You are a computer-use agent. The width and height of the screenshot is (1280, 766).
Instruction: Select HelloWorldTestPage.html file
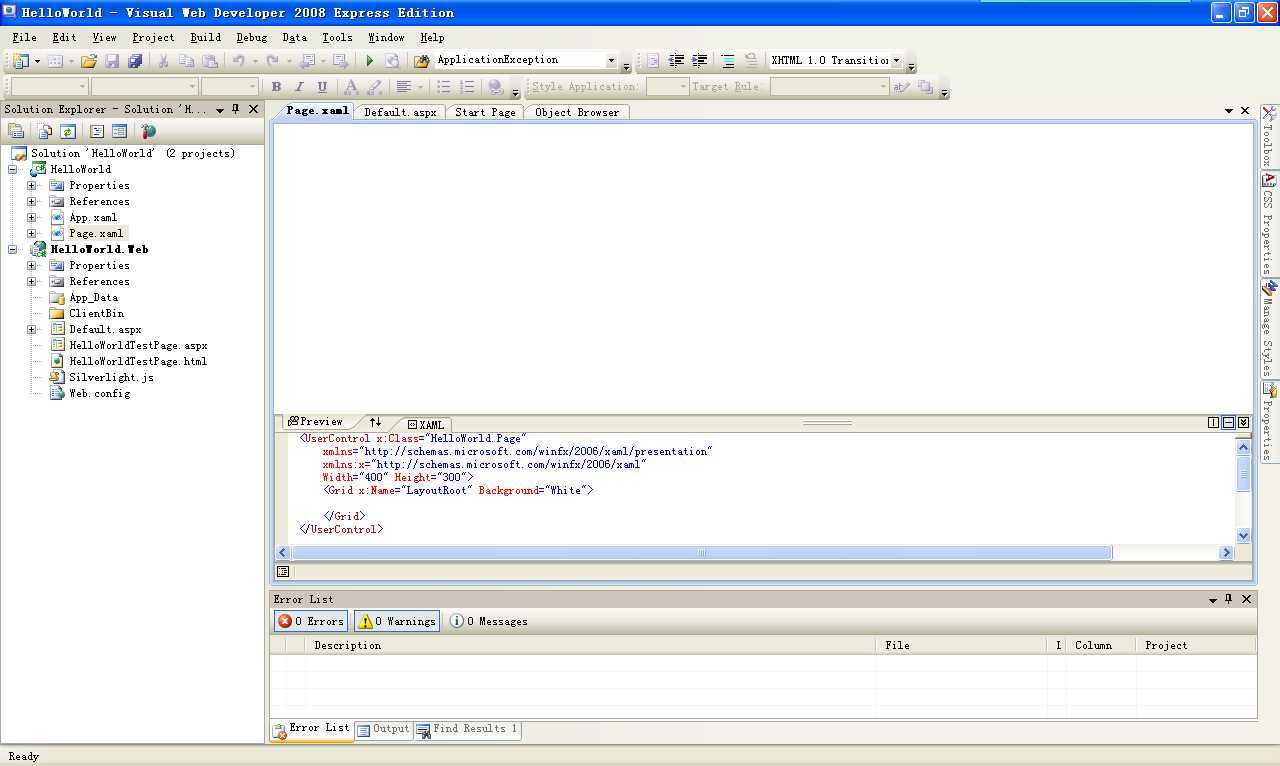138,361
